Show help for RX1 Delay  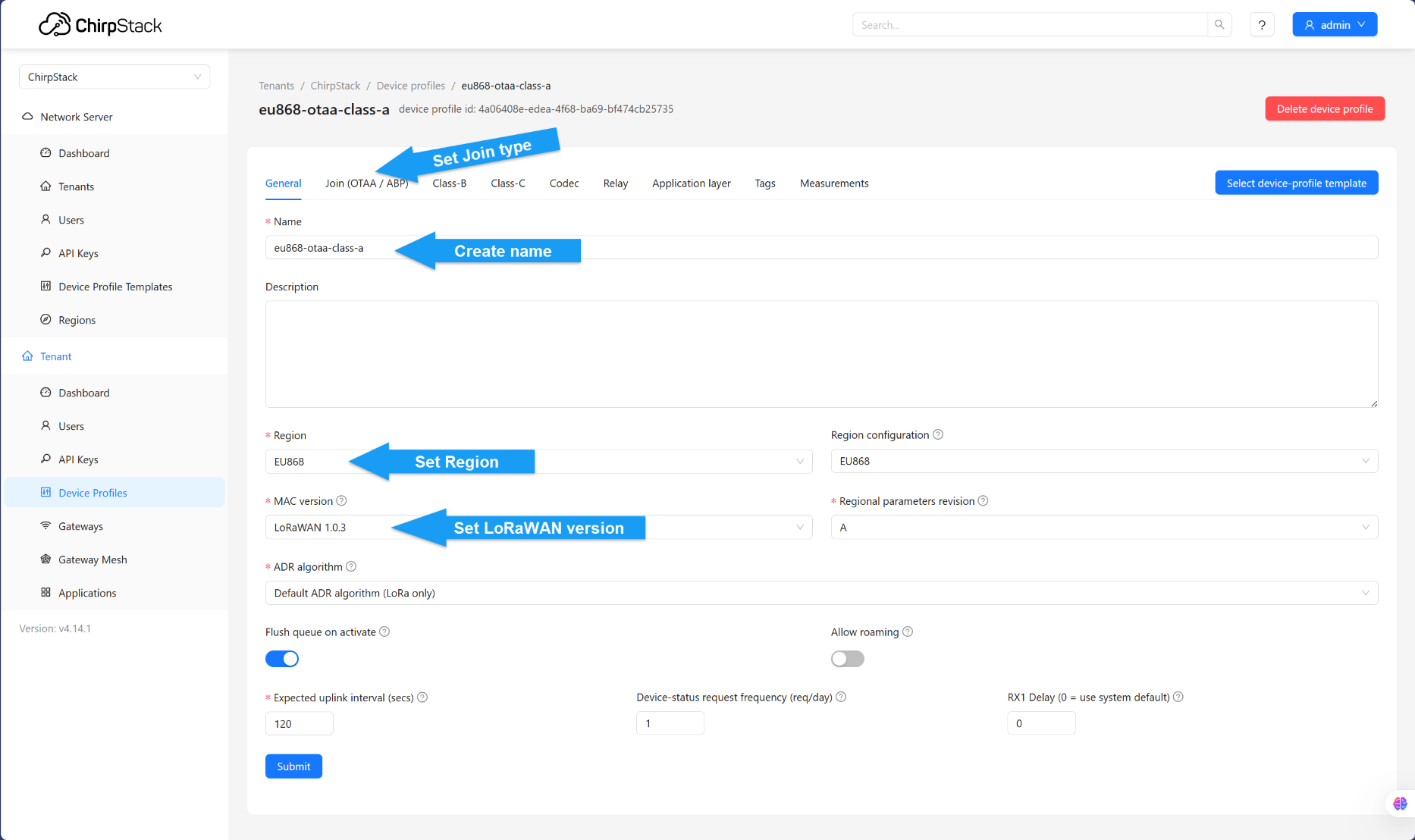[1178, 697]
